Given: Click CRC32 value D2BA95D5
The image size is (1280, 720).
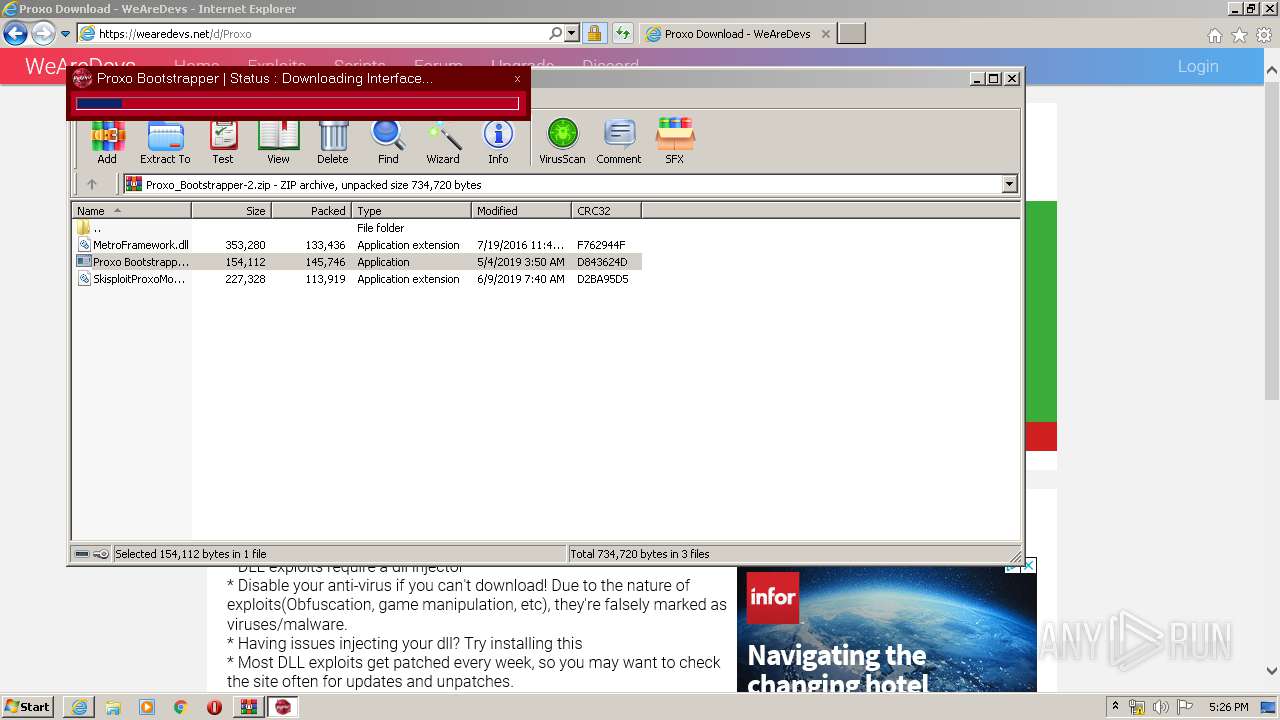Looking at the screenshot, I should point(602,279).
